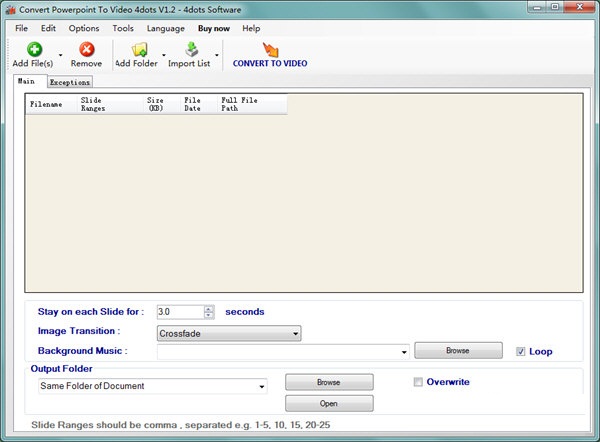The width and height of the screenshot is (600, 442).
Task: Expand the Import List dropdown arrow
Action: click(217, 55)
